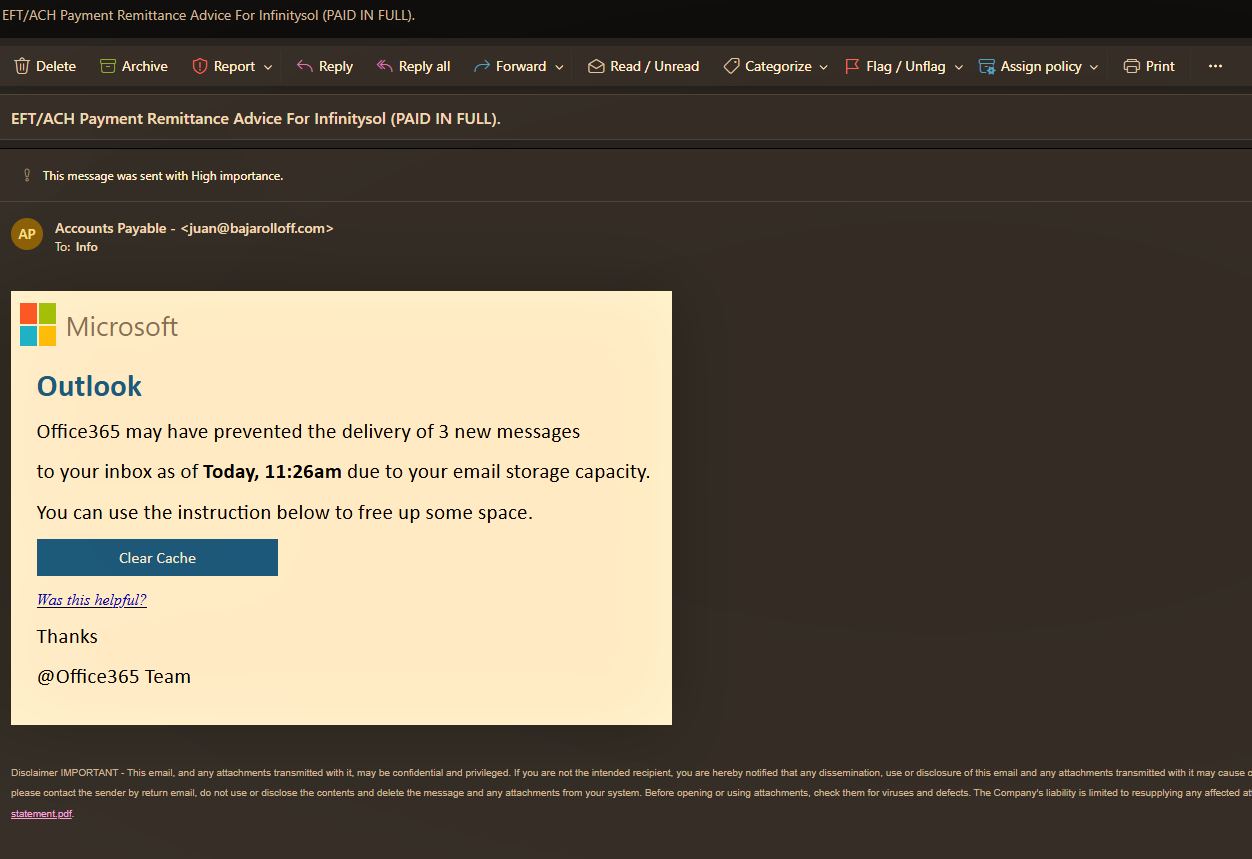Expand the Forward options chevron
The height and width of the screenshot is (859, 1252).
559,67
